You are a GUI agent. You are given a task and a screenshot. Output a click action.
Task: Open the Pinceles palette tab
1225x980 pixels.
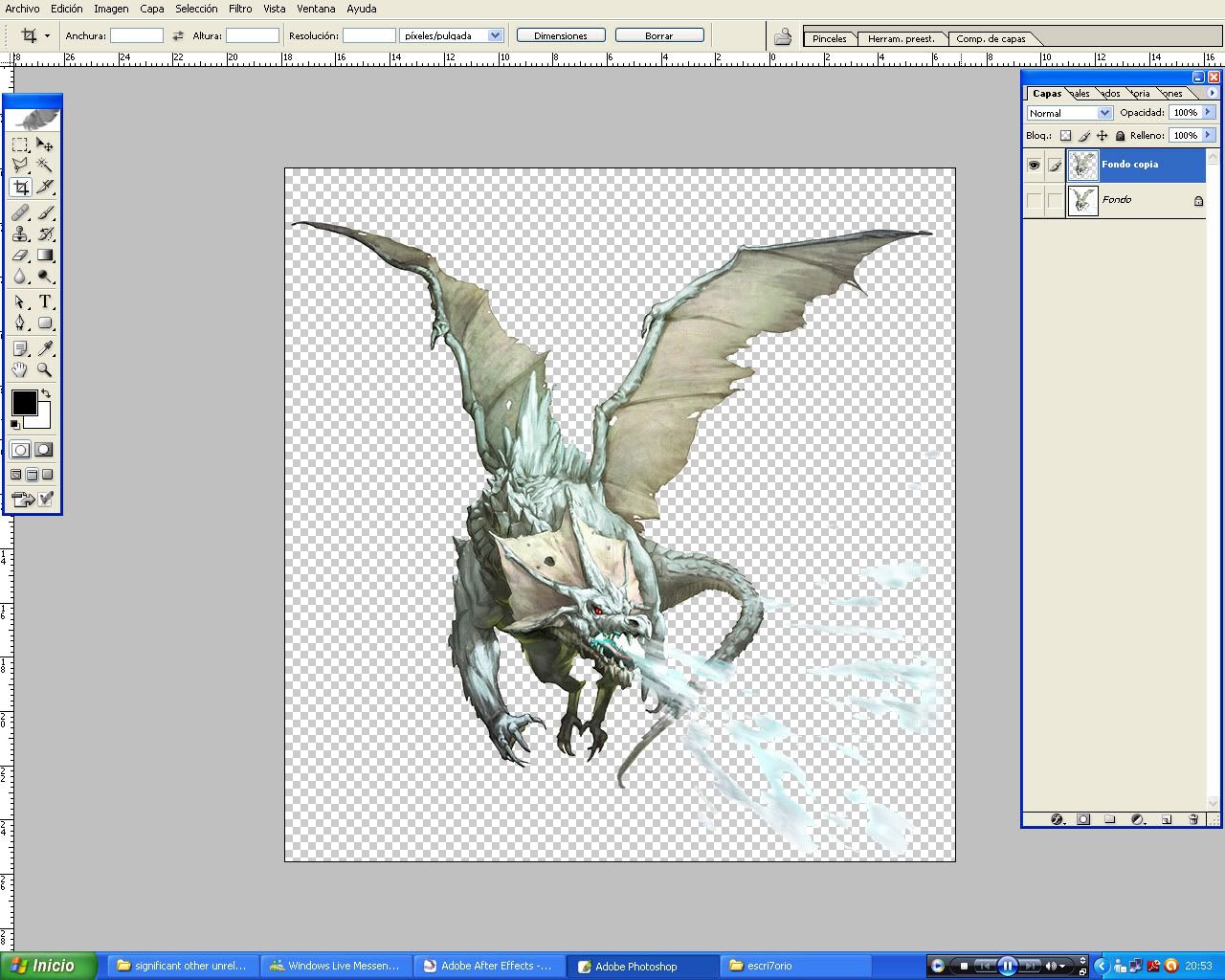pos(830,39)
